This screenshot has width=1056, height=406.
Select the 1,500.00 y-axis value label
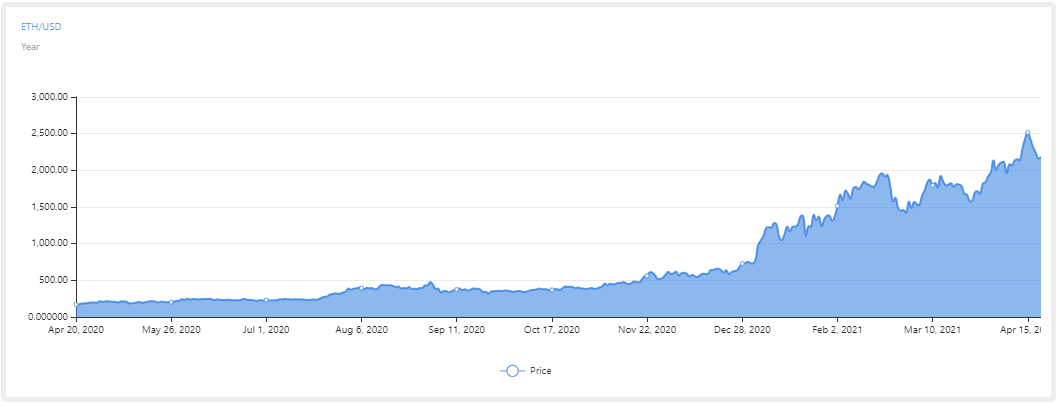48,207
